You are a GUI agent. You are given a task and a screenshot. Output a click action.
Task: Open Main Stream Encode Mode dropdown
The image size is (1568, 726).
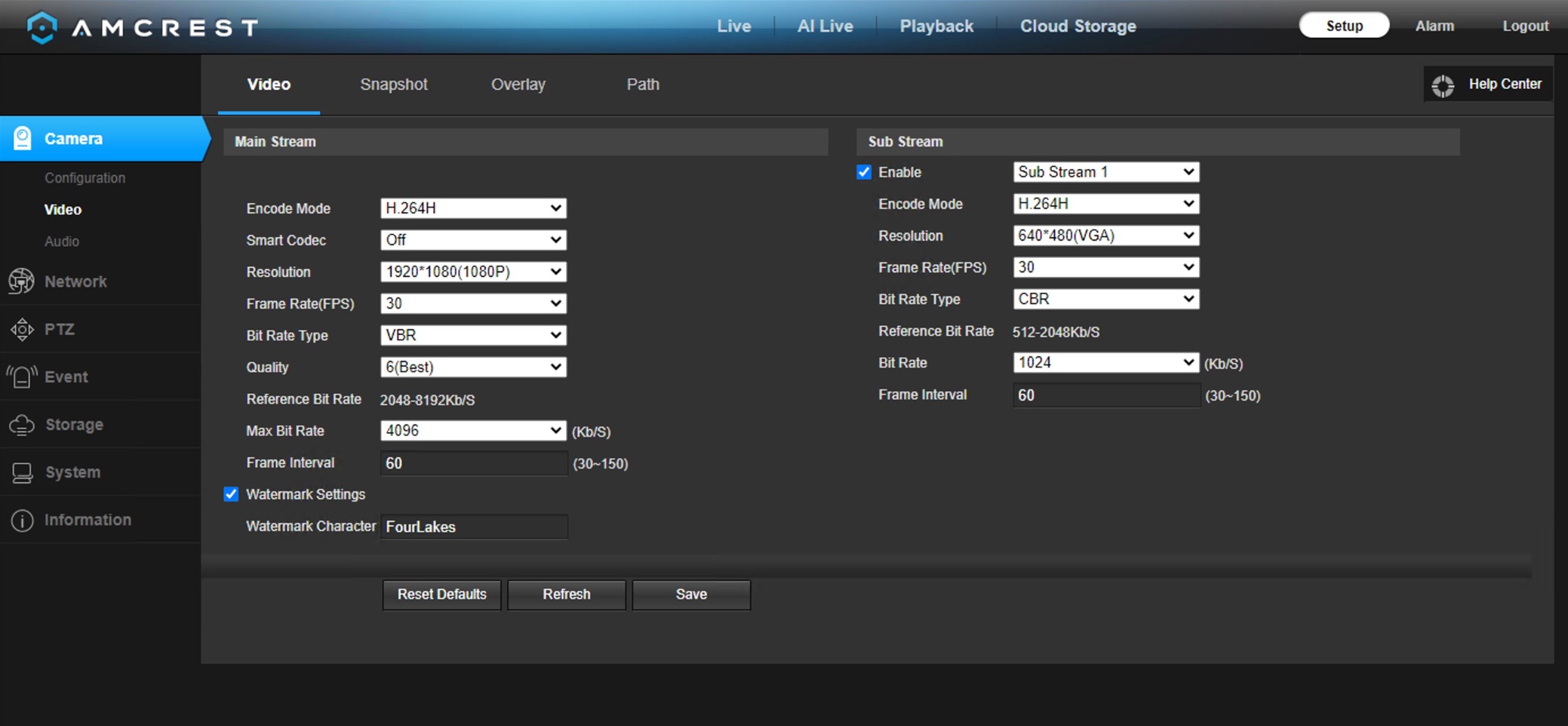(x=473, y=208)
